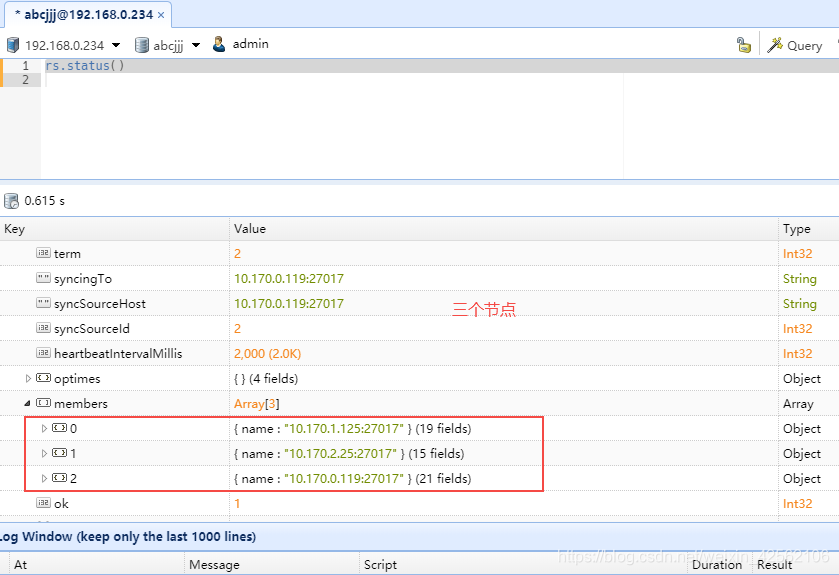Expand the optimes object

[28, 379]
